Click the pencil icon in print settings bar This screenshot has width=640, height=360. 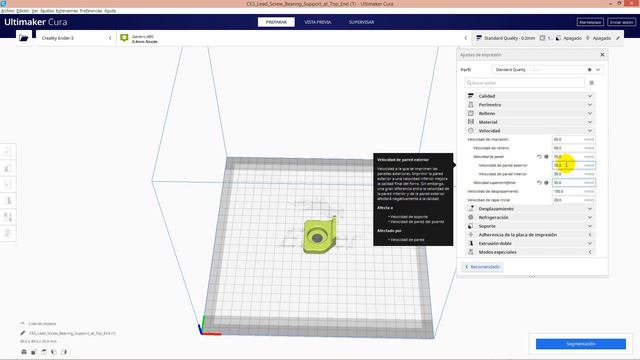(x=618, y=38)
